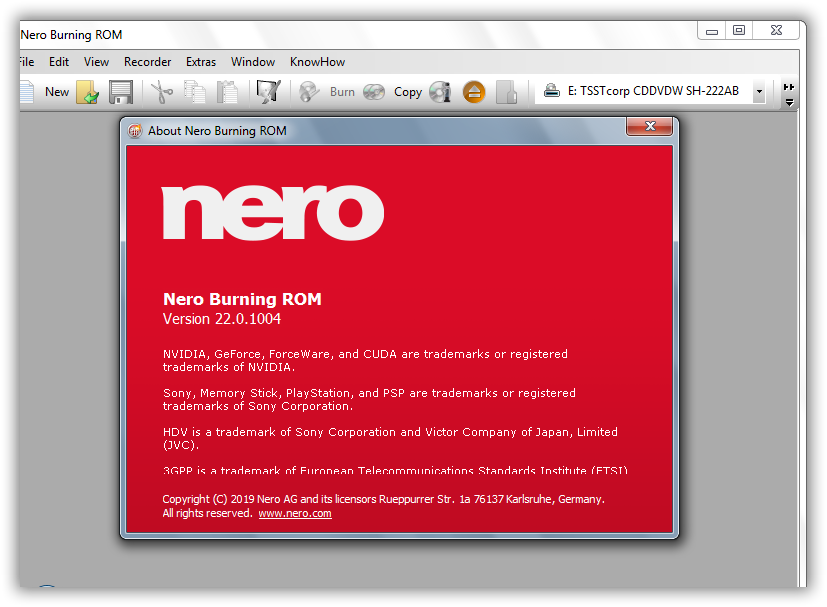Screen dimensions: 827x607
Task: Click the grayed page icon after eject
Action: (506, 92)
